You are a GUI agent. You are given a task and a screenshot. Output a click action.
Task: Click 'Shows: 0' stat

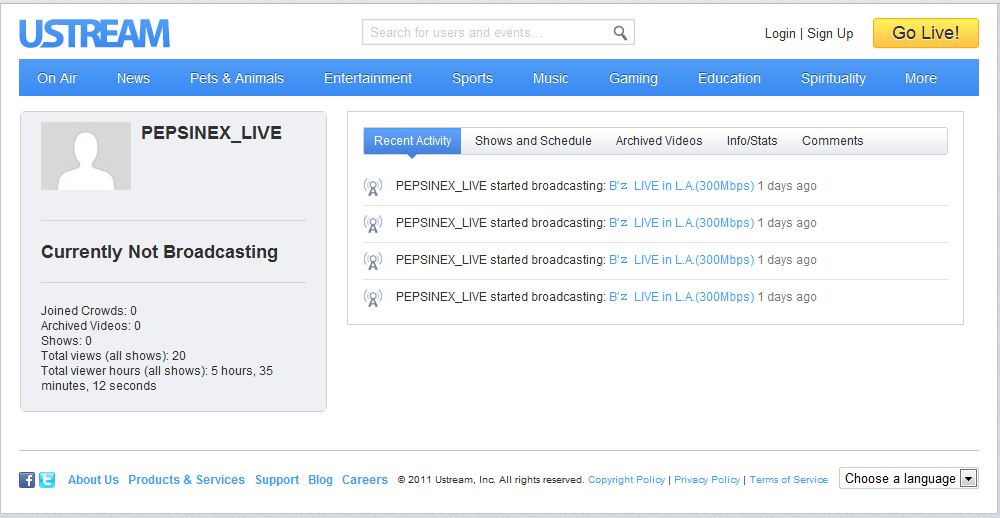tap(66, 341)
